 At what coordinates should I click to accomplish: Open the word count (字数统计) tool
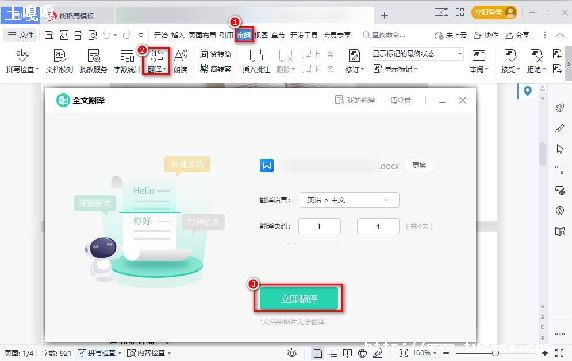[x=126, y=61]
